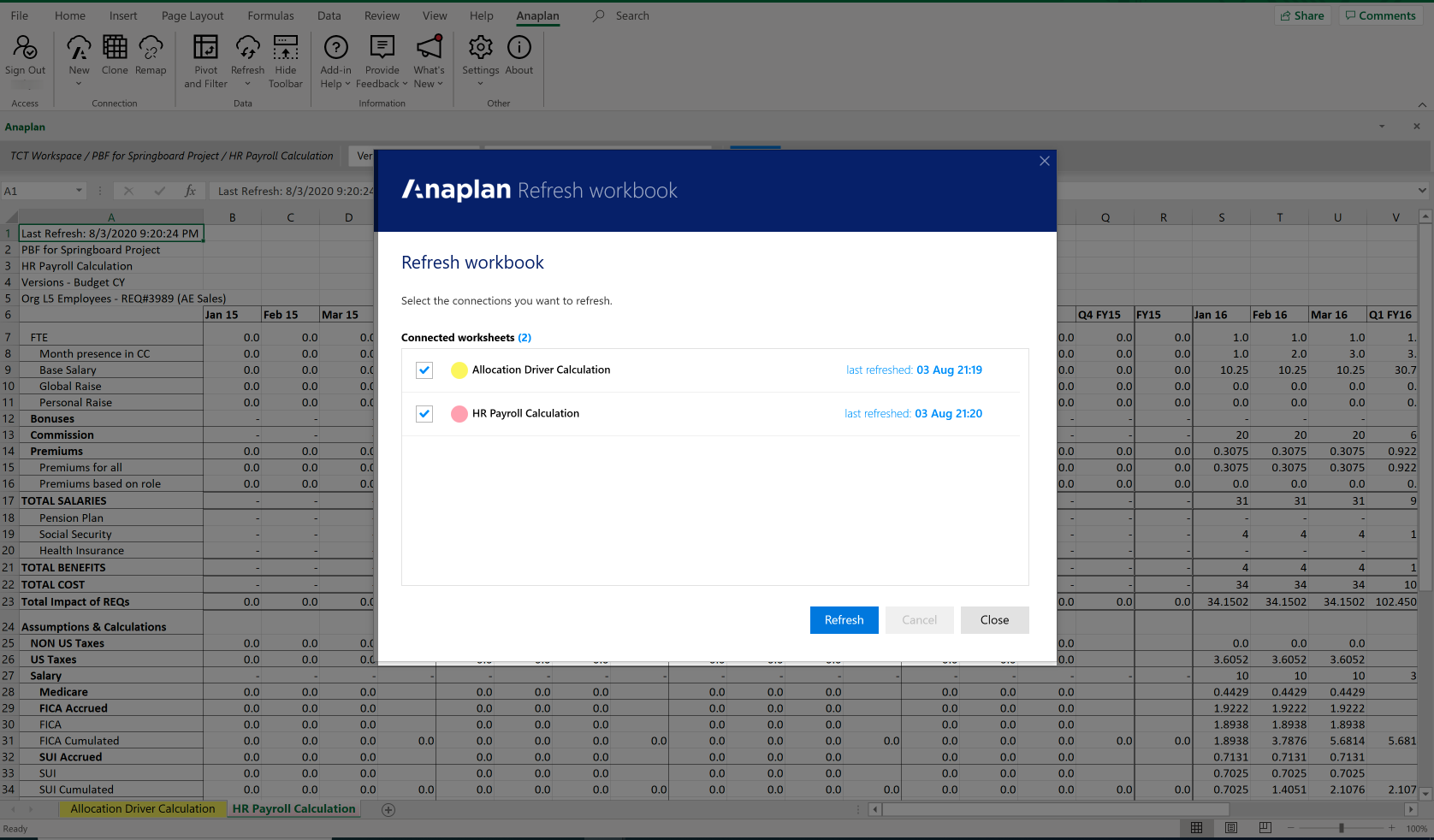Viewport: 1434px width, 840px height.
Task: Open the Review tab
Action: tap(382, 15)
